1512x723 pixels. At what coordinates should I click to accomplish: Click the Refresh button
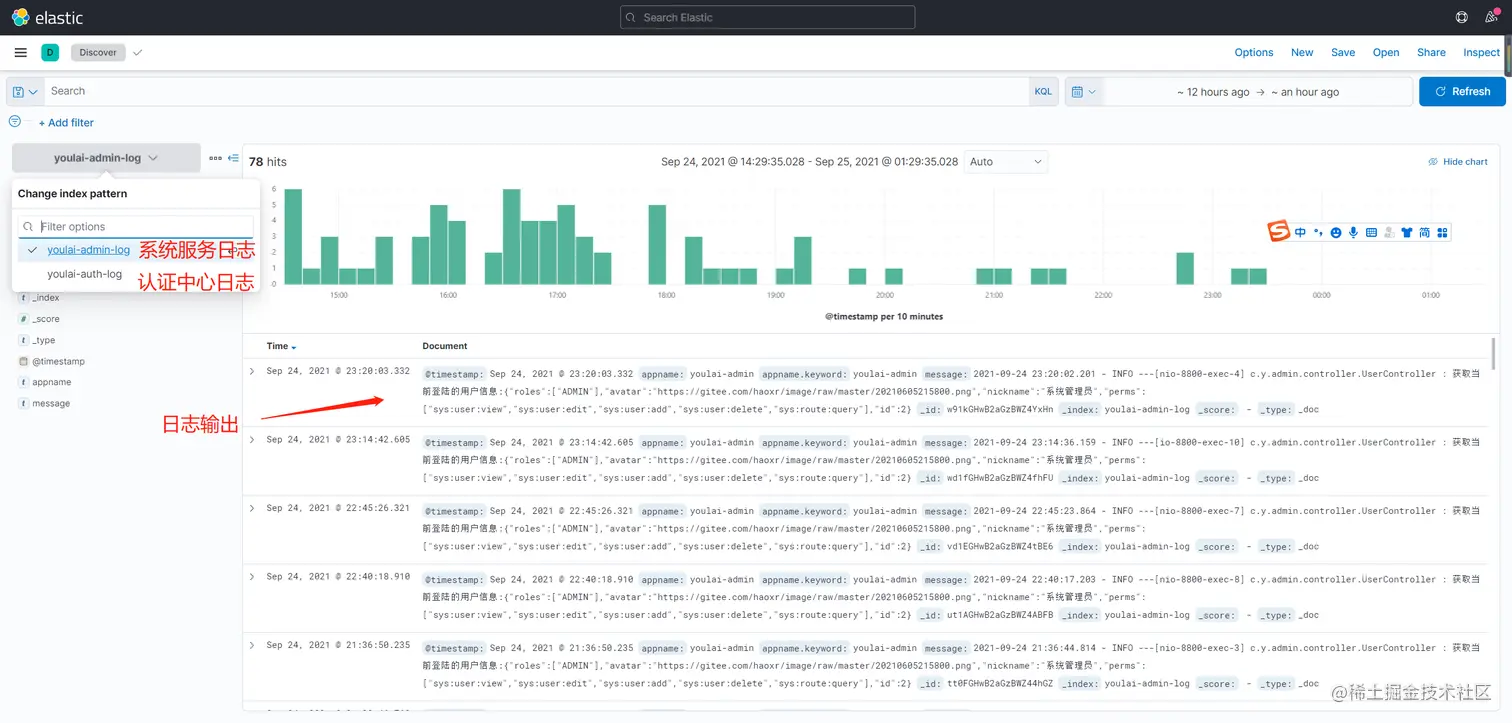coord(1462,91)
